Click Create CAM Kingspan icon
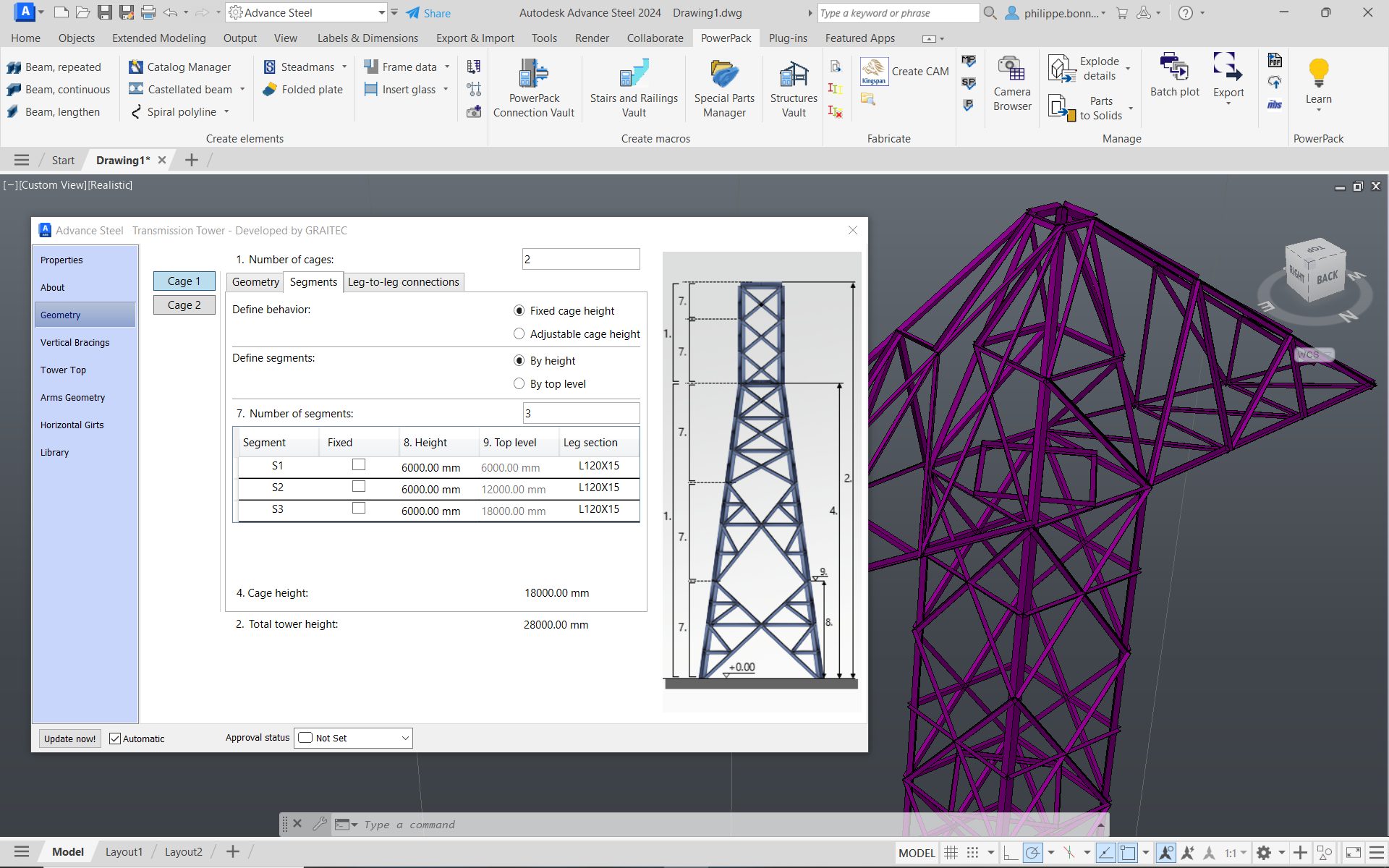 click(x=874, y=72)
